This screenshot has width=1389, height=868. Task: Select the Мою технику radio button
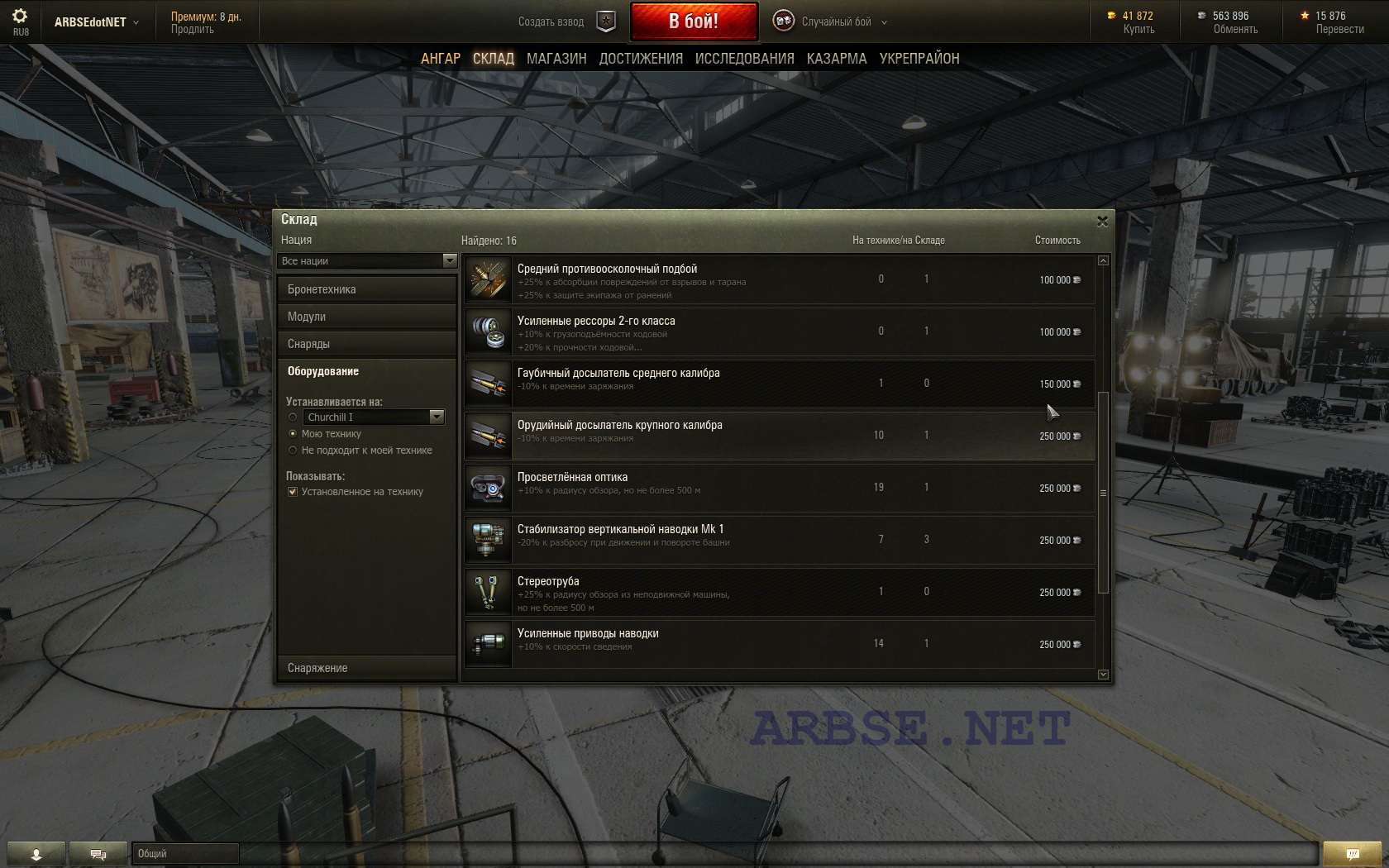(293, 433)
